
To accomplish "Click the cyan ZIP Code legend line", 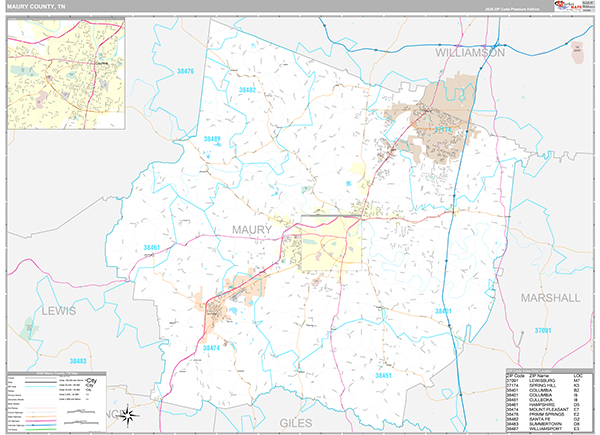I will click(x=41, y=386).
